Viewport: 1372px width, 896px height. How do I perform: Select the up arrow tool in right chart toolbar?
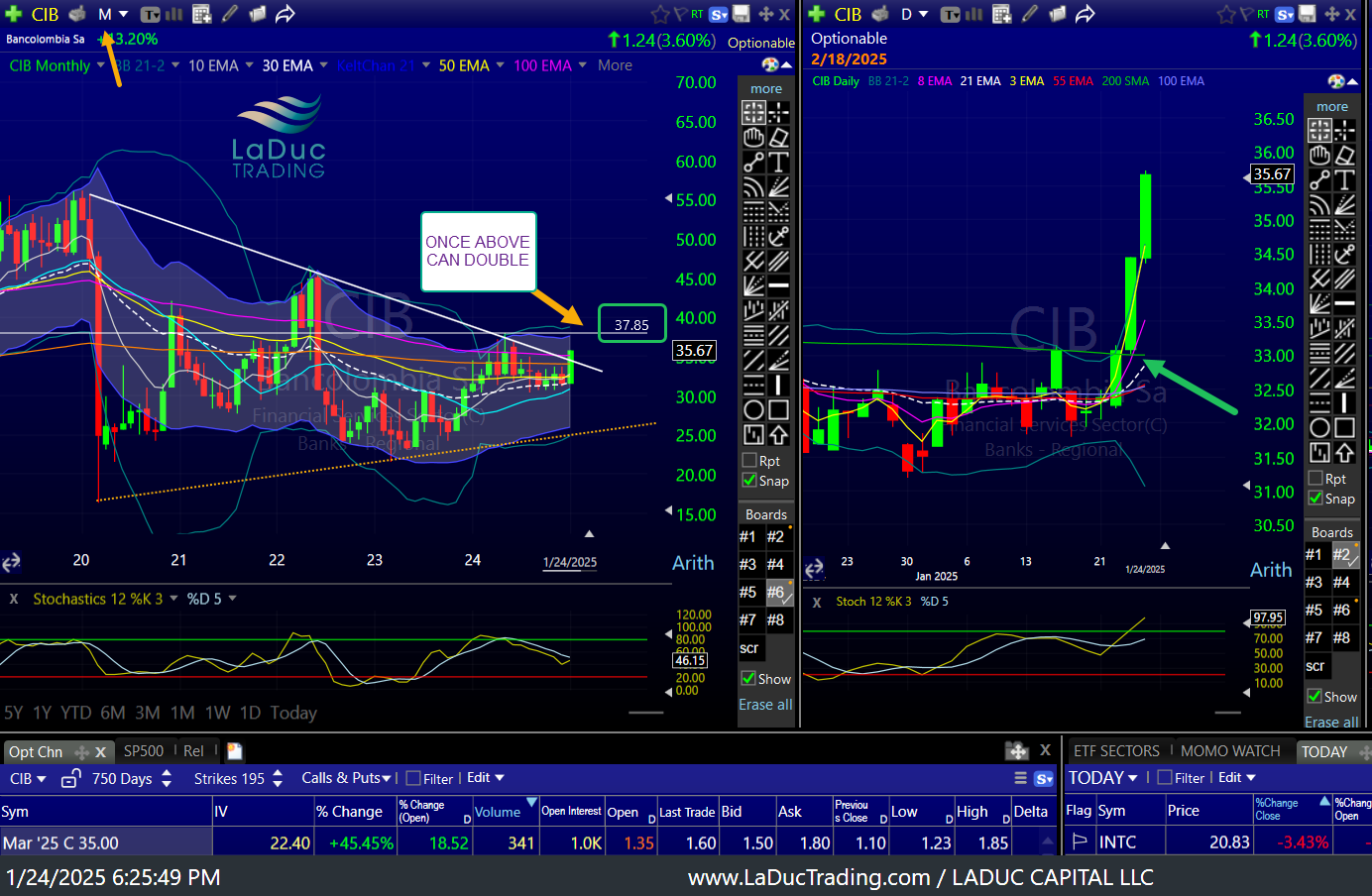click(1344, 452)
